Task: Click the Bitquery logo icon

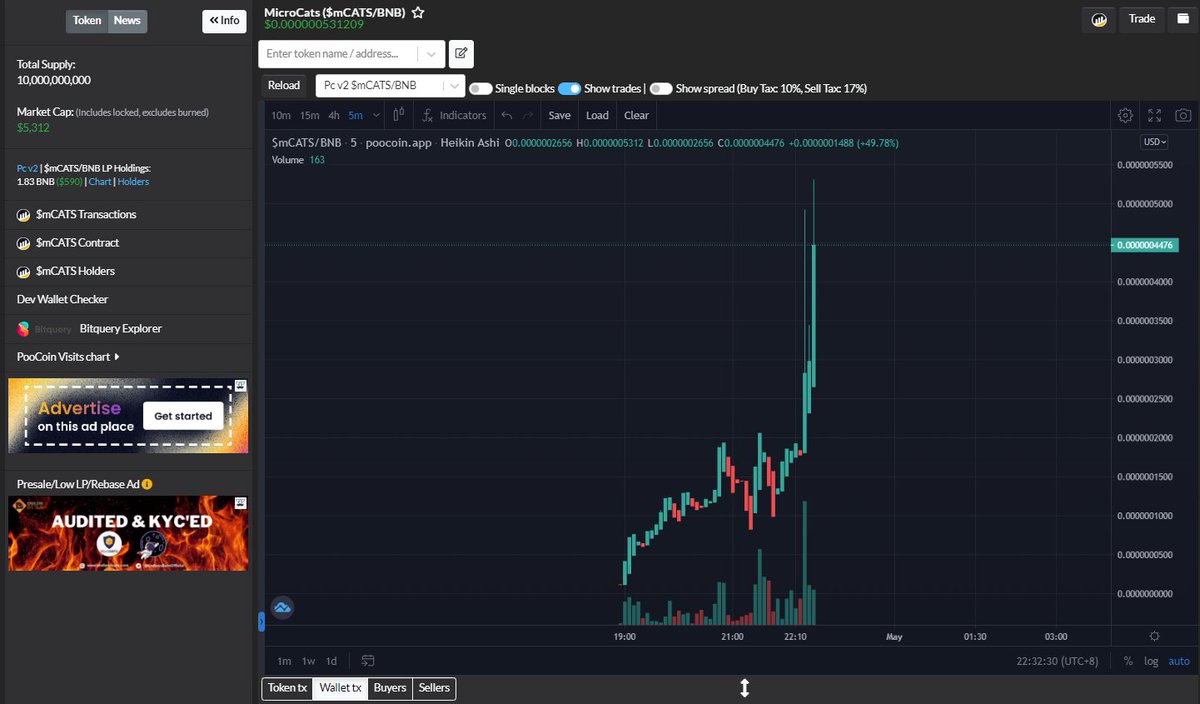Action: click(x=24, y=328)
